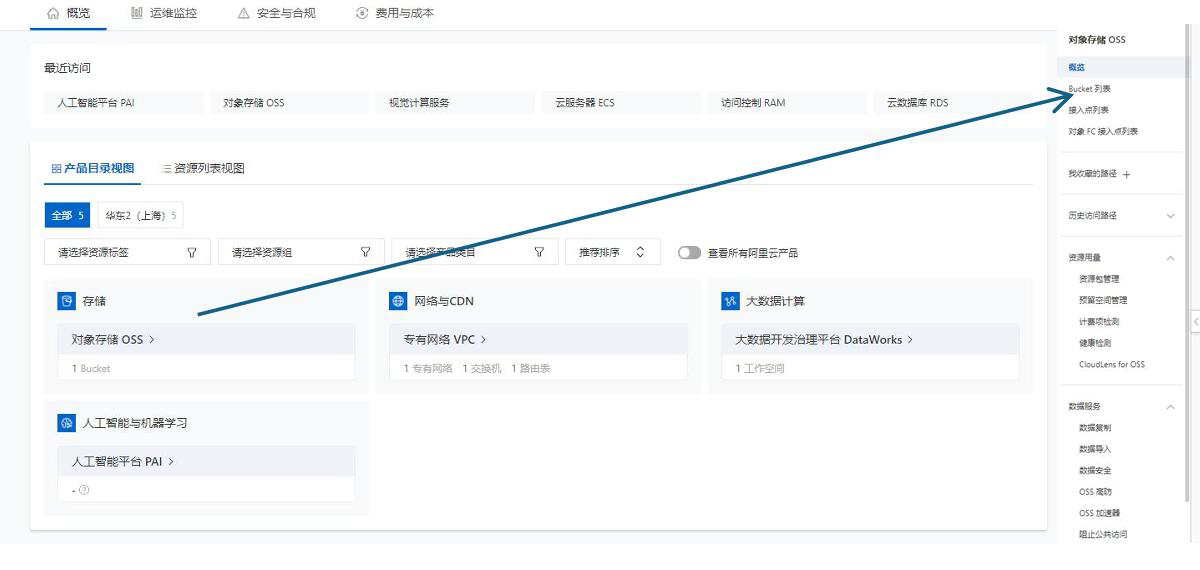
Task: Go to the 费用与成本 tab
Action: pyautogui.click(x=395, y=13)
